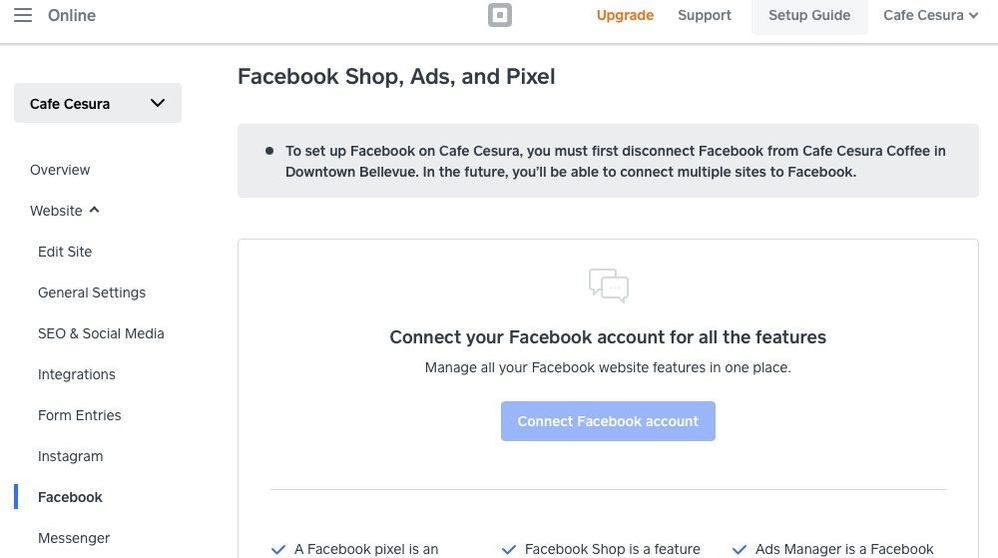998x558 pixels.
Task: Open the Overview sidebar item
Action: pos(60,170)
